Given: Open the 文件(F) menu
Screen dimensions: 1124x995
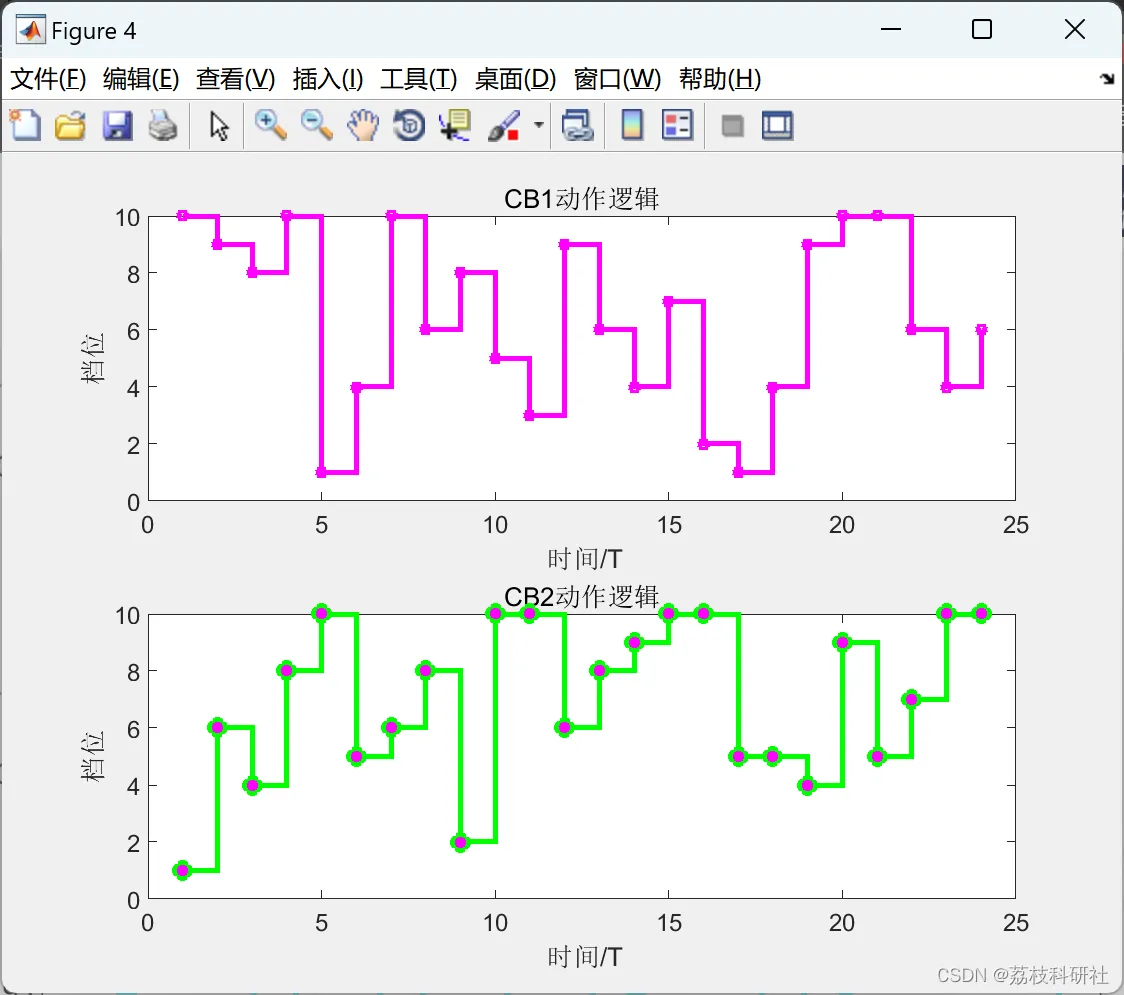Looking at the screenshot, I should pyautogui.click(x=48, y=79).
